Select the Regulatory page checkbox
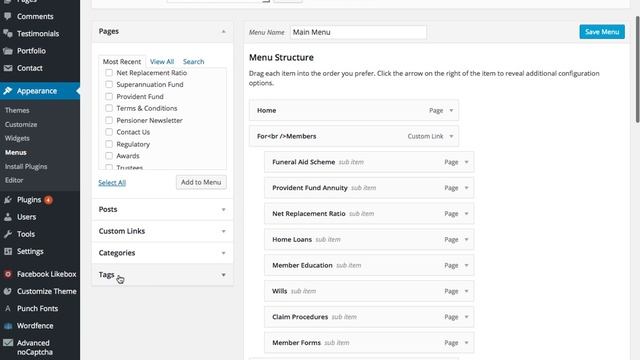The height and width of the screenshot is (360, 640). [109, 144]
